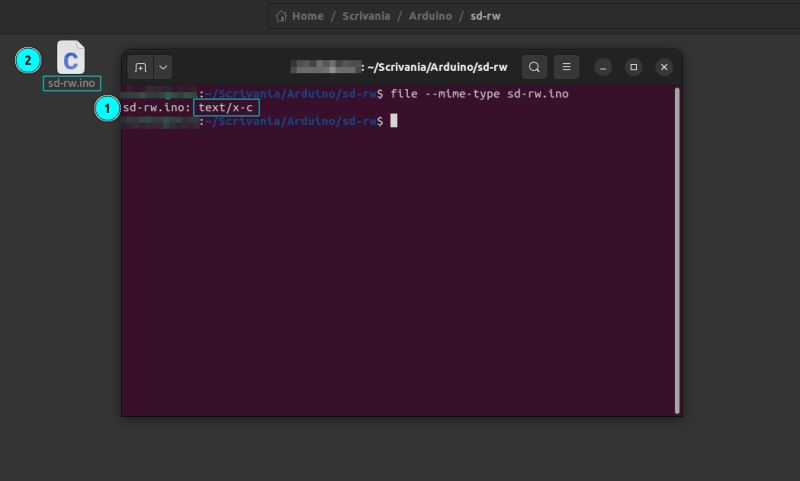
Task: Click the sd-rw.ino file name label
Action: pyautogui.click(x=72, y=83)
